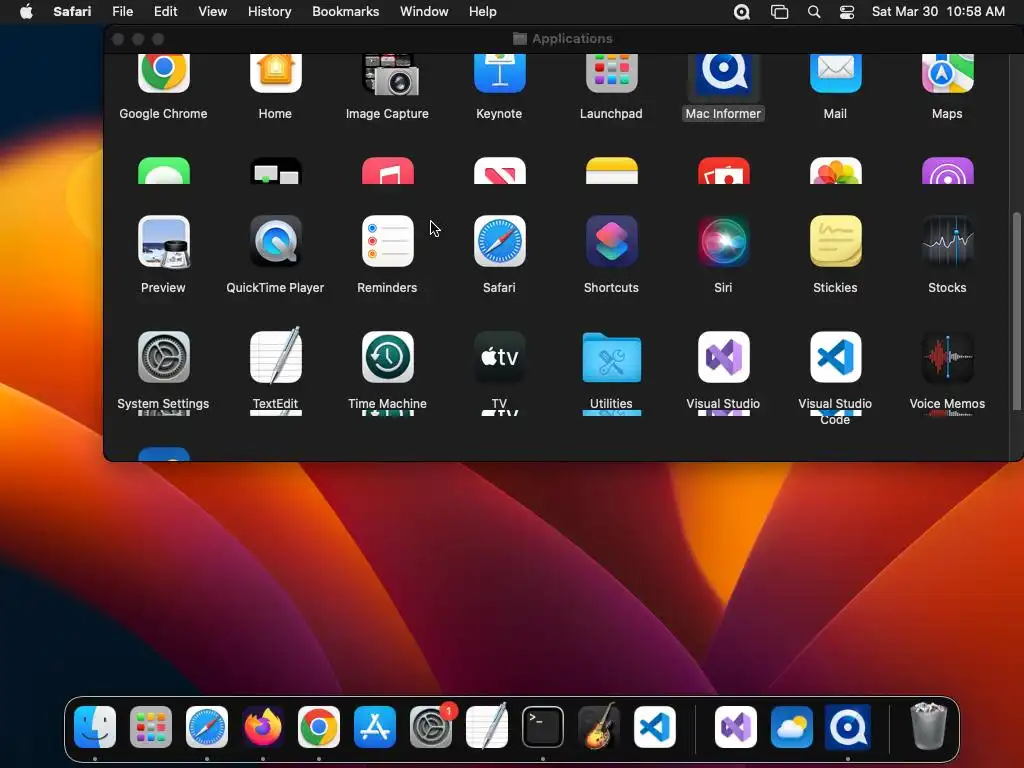Open Visual Studio Code in Applications window
1024x768 pixels.
[835, 357]
